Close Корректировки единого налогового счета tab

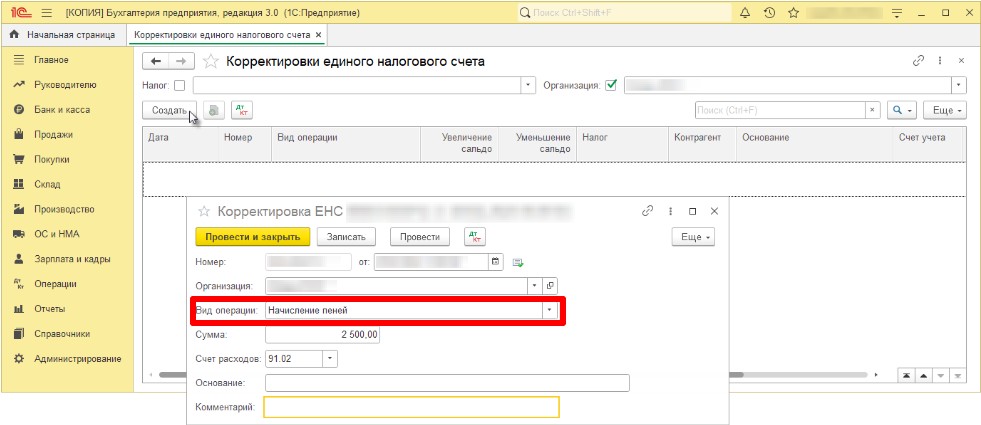coord(318,35)
